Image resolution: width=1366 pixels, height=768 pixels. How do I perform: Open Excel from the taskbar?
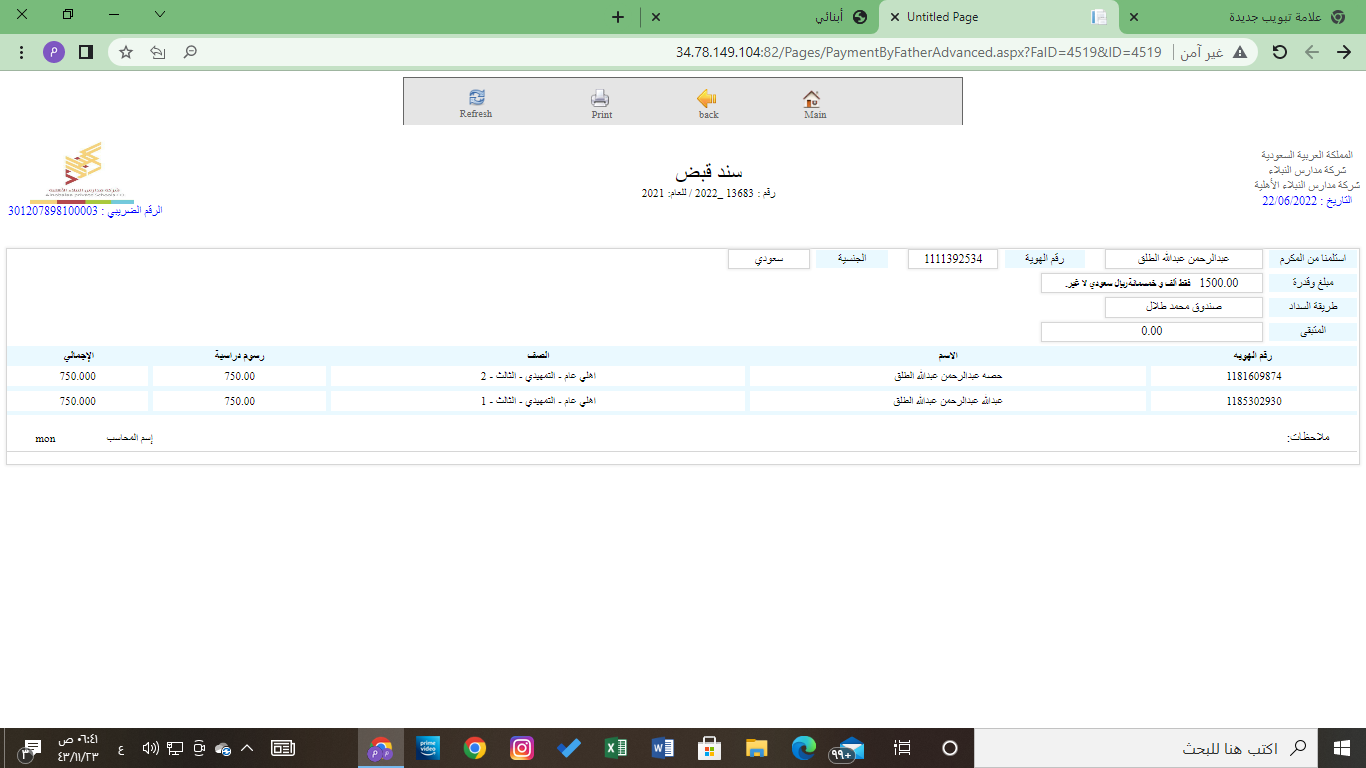[x=615, y=747]
